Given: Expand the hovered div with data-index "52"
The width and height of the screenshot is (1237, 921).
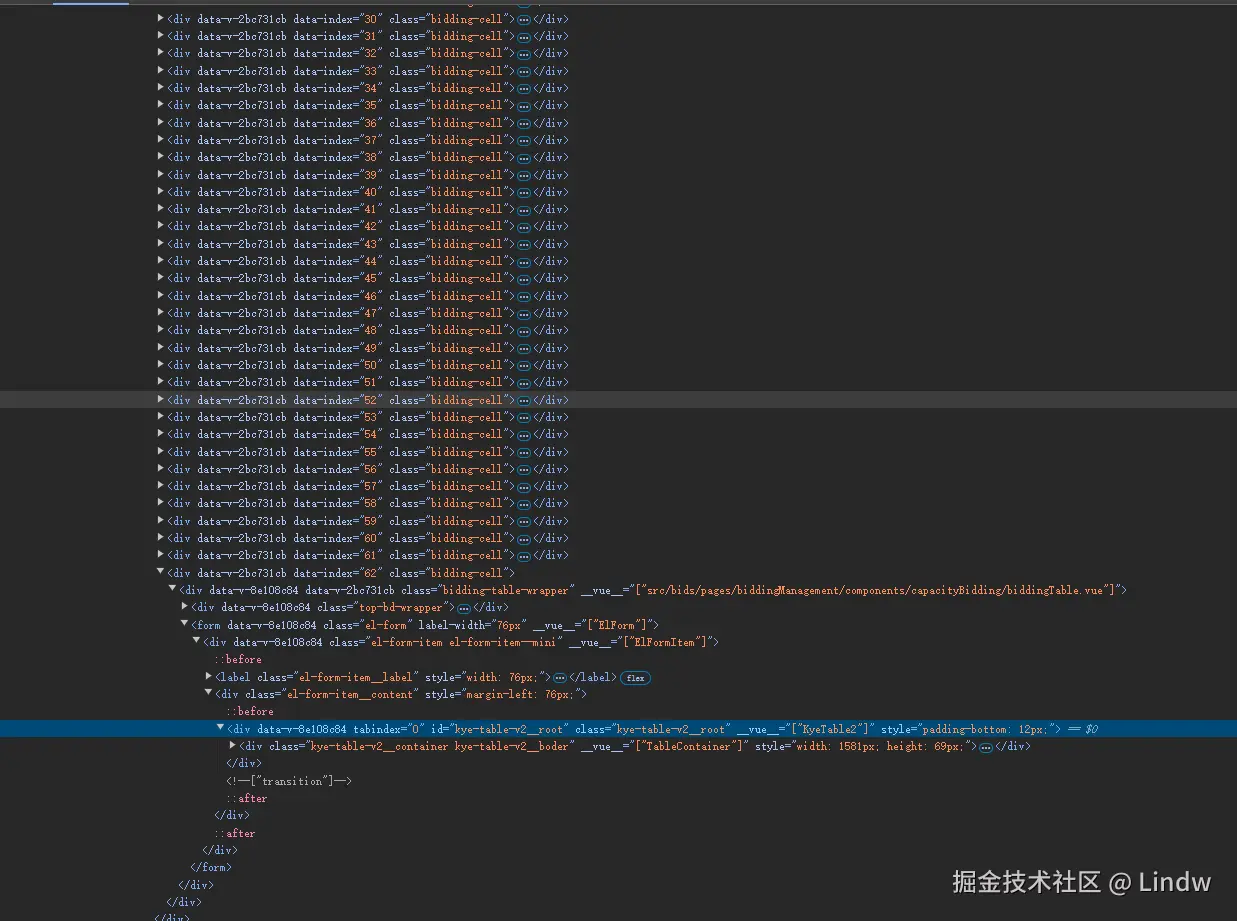Looking at the screenshot, I should coord(161,400).
